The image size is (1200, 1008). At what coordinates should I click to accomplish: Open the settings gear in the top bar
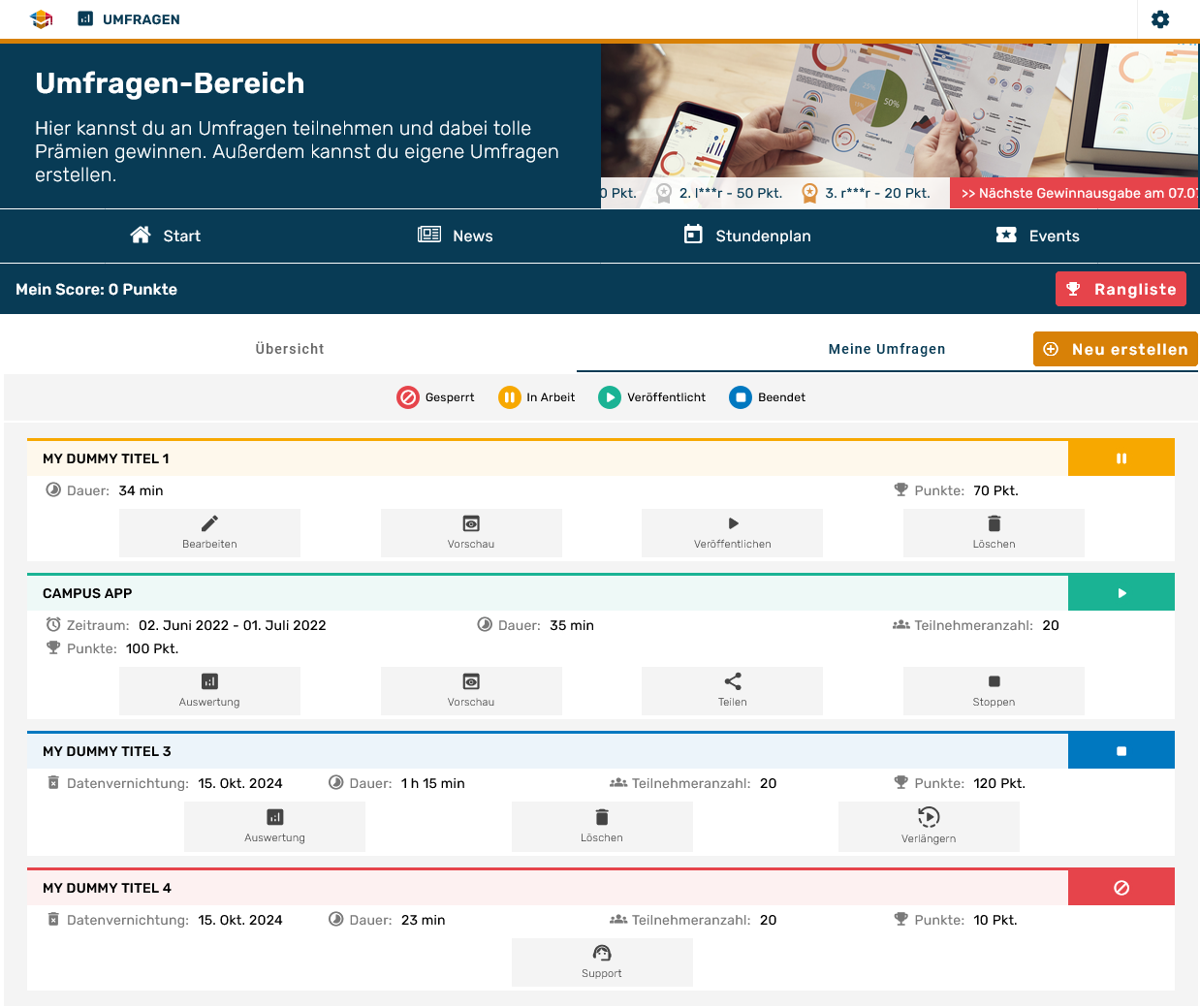1160,18
